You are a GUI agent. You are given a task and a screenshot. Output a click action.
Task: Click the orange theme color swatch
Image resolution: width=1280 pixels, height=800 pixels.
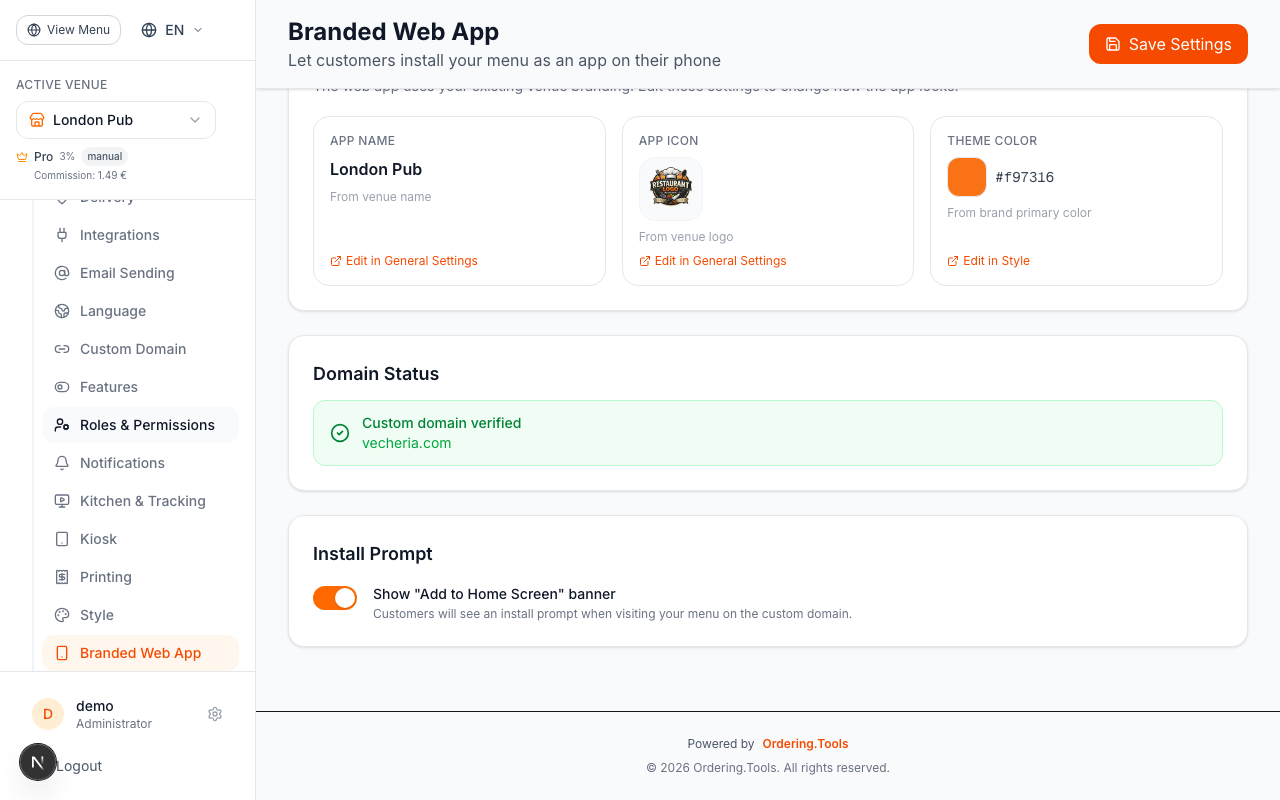coord(967,177)
